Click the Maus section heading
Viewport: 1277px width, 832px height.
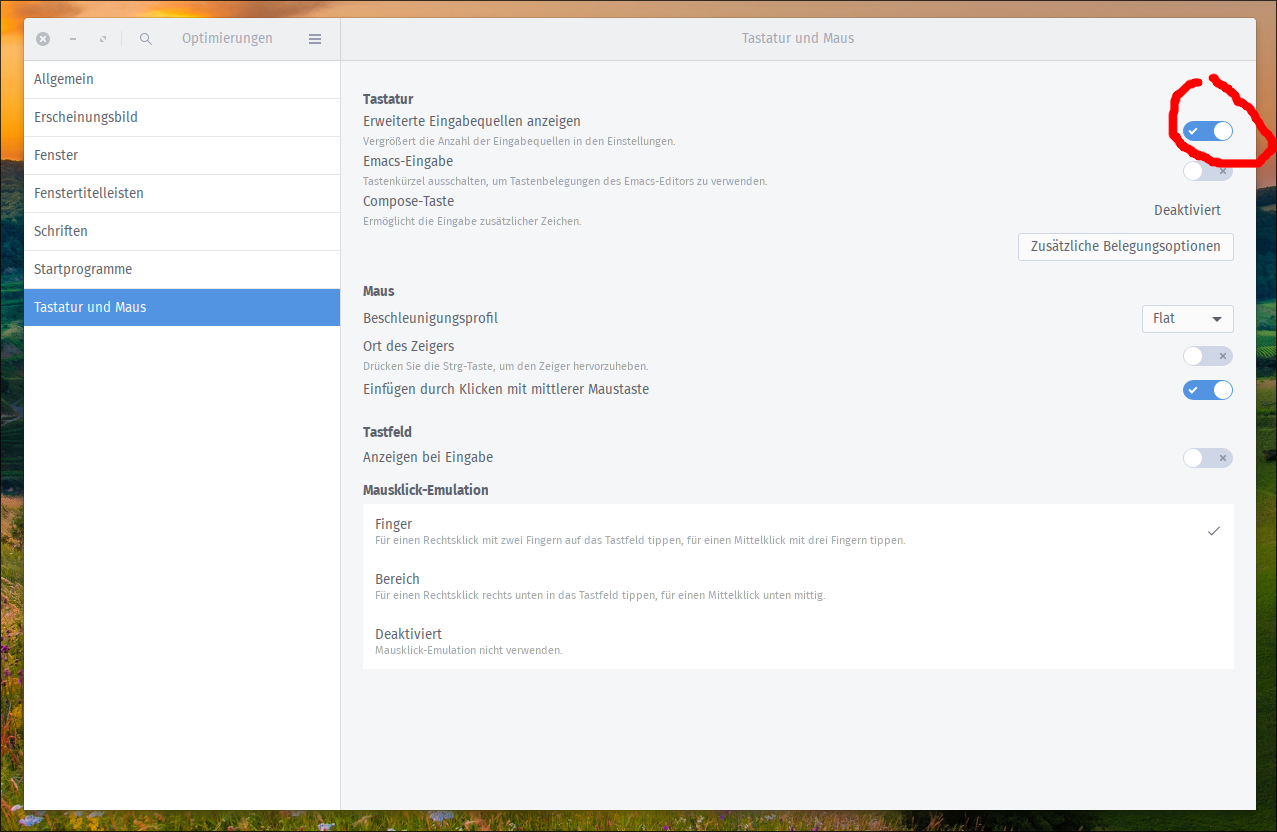[379, 291]
